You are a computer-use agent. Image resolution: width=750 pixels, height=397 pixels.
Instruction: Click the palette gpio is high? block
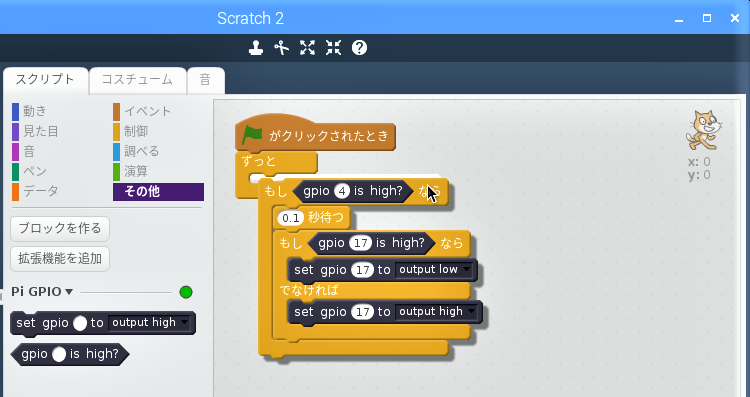point(69,354)
